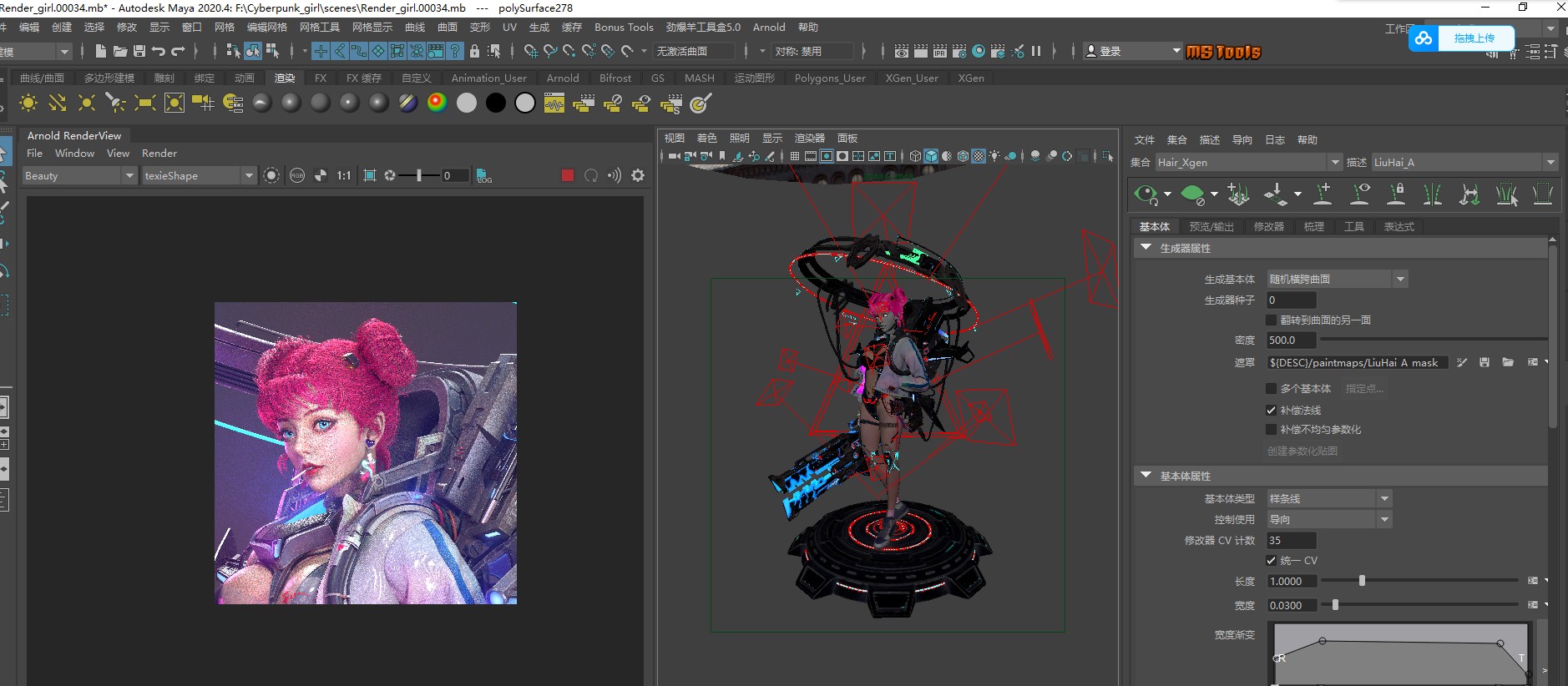Enable '补偿不均匀参数化' checkbox

click(x=1271, y=429)
